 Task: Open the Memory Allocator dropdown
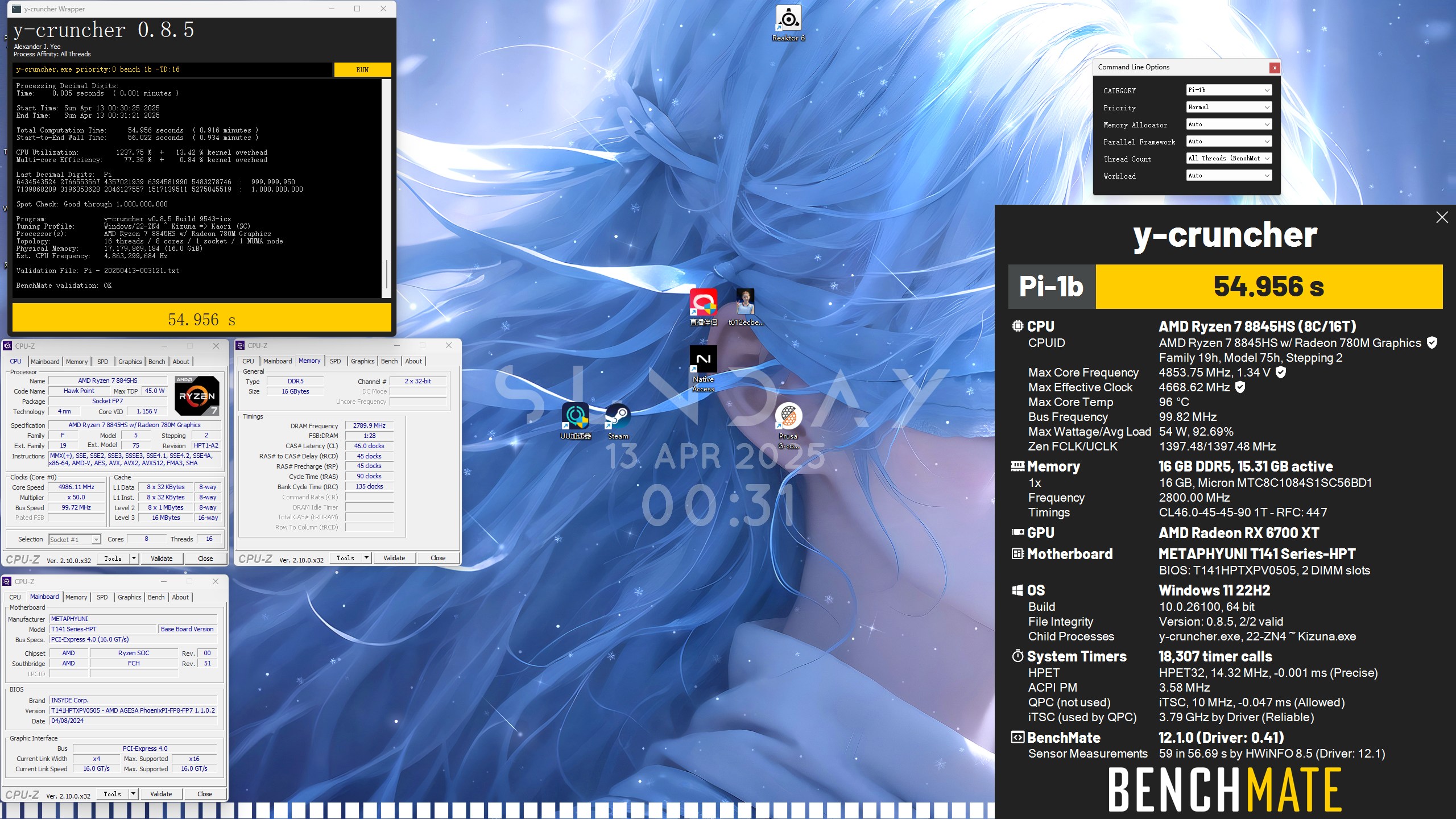[1228, 124]
